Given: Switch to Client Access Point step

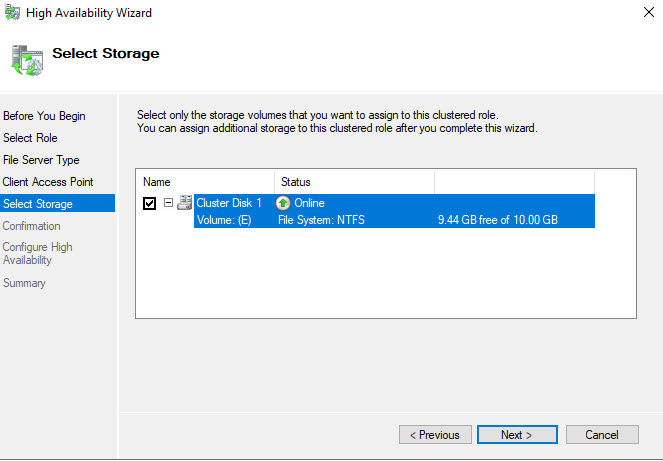Looking at the screenshot, I should (48, 182).
